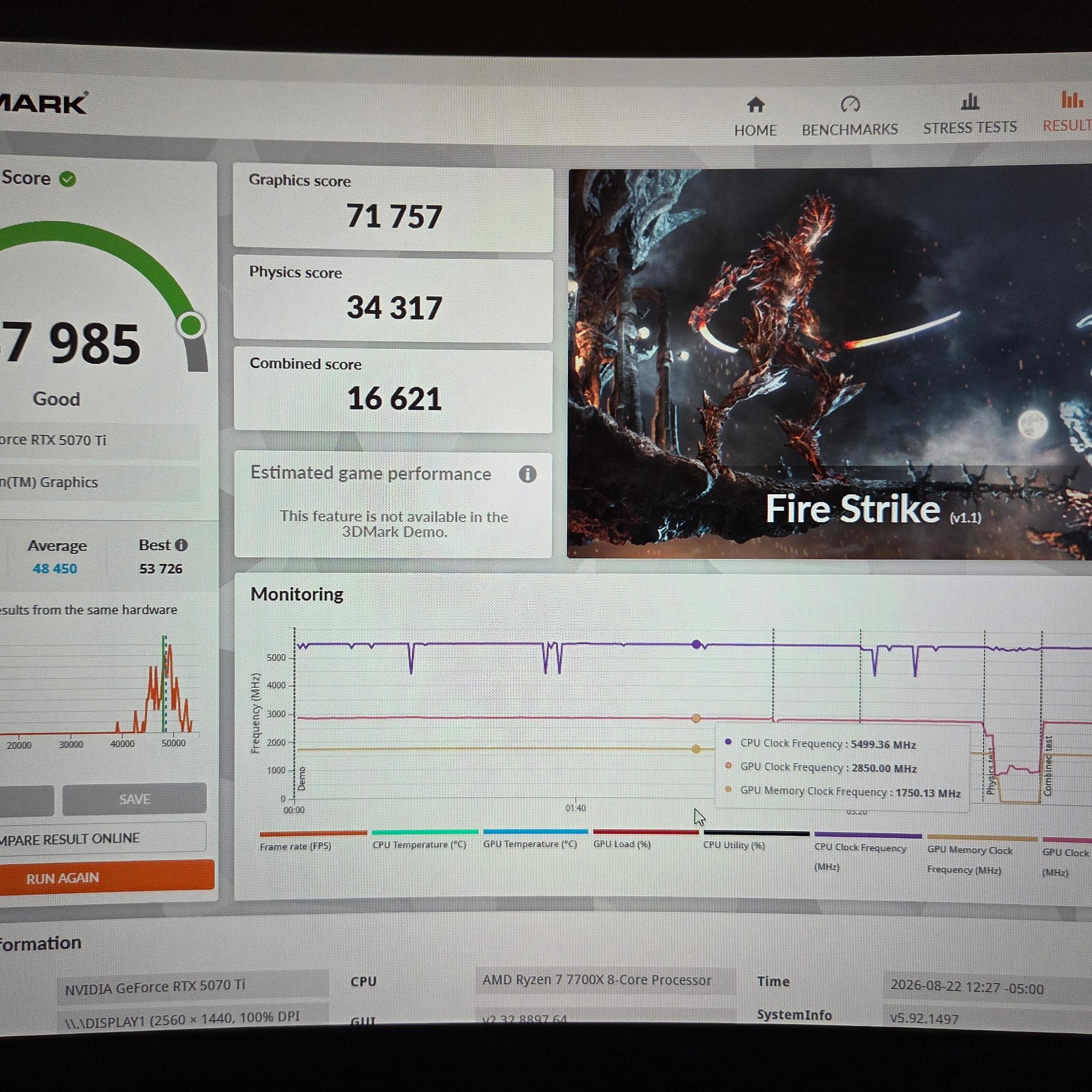
Task: Open the Stress Tests tab
Action: pyautogui.click(x=969, y=115)
